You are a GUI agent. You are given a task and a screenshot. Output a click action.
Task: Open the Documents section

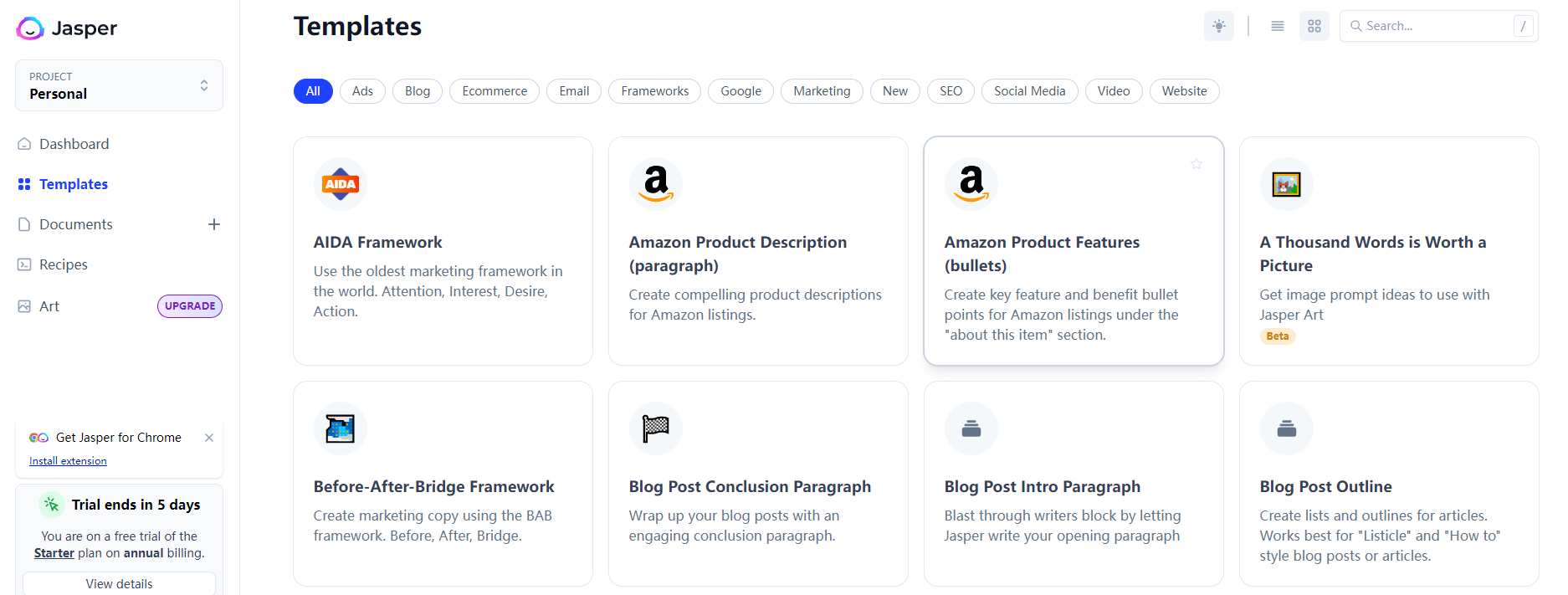75,223
